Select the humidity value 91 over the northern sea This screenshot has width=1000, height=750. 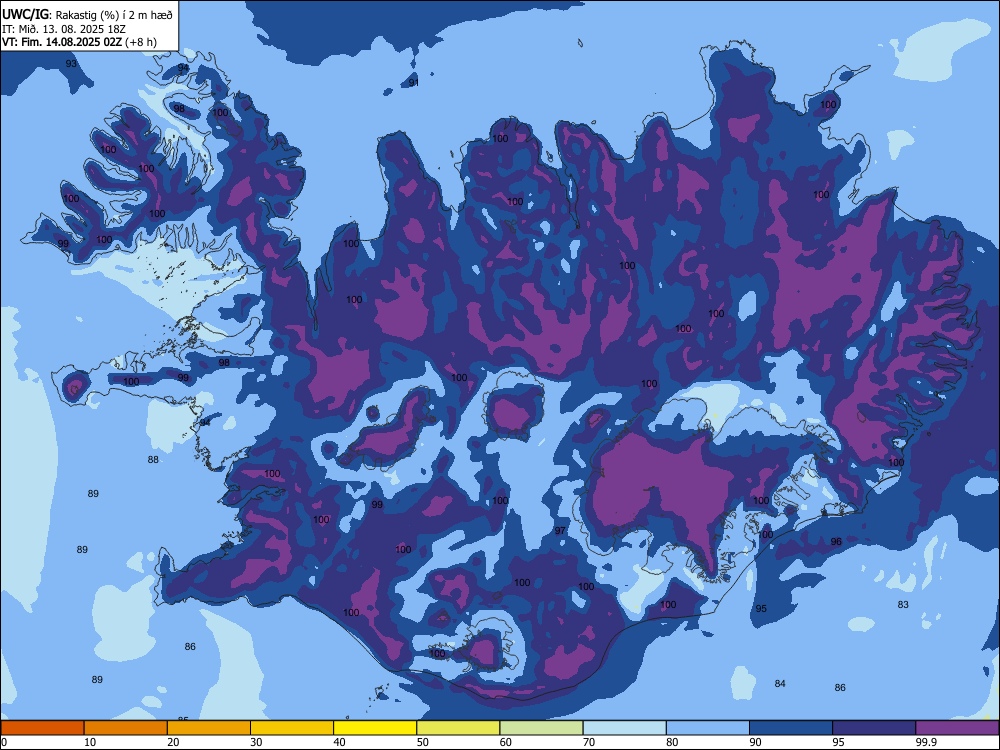(x=414, y=83)
